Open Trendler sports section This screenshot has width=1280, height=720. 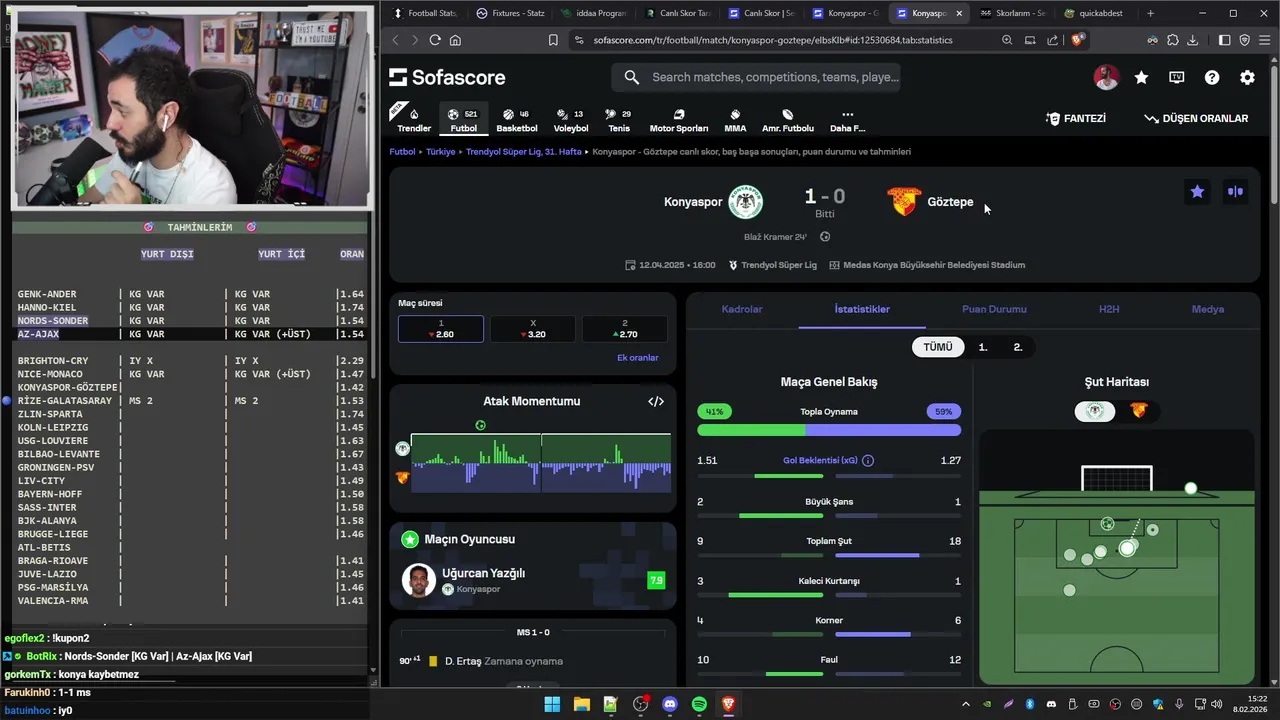click(414, 120)
